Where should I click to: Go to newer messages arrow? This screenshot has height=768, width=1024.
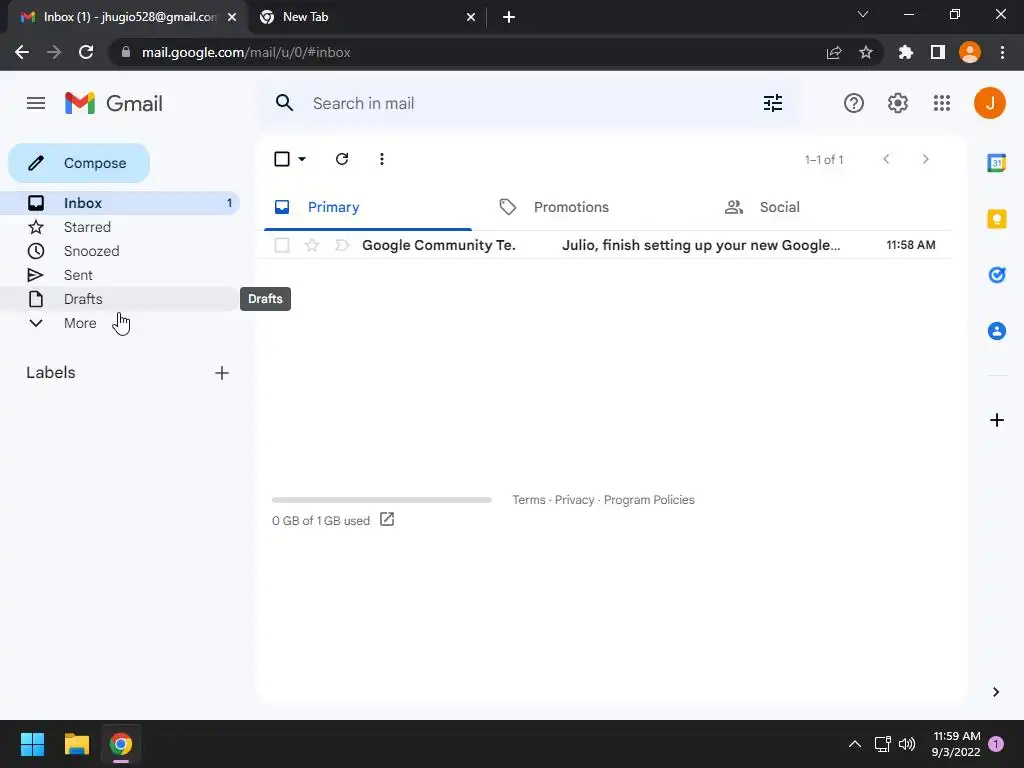click(x=886, y=159)
